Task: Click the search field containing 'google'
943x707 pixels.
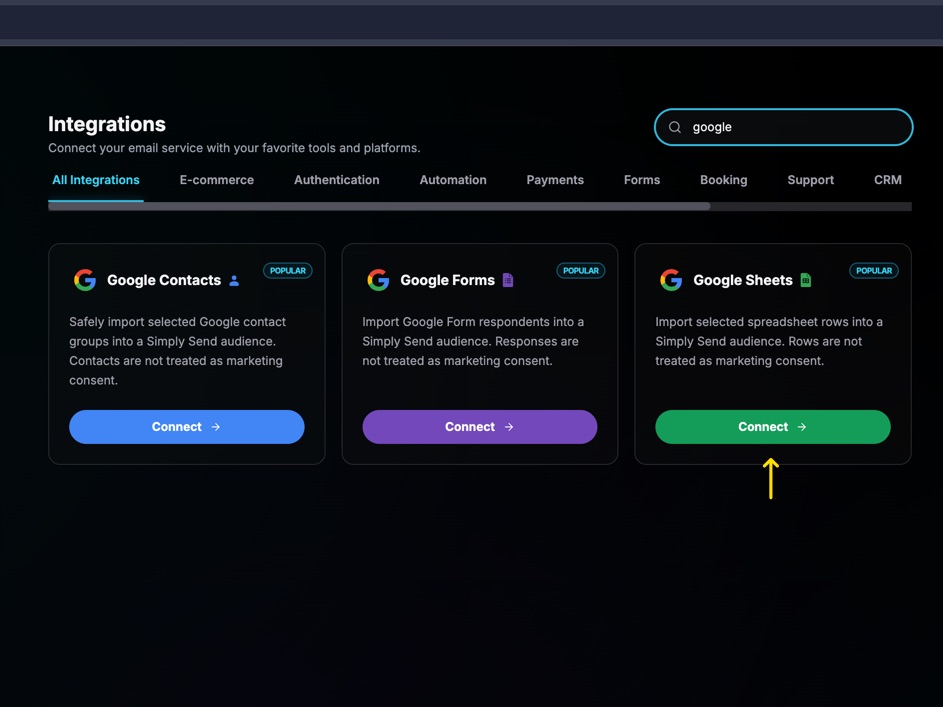Action: [784, 127]
